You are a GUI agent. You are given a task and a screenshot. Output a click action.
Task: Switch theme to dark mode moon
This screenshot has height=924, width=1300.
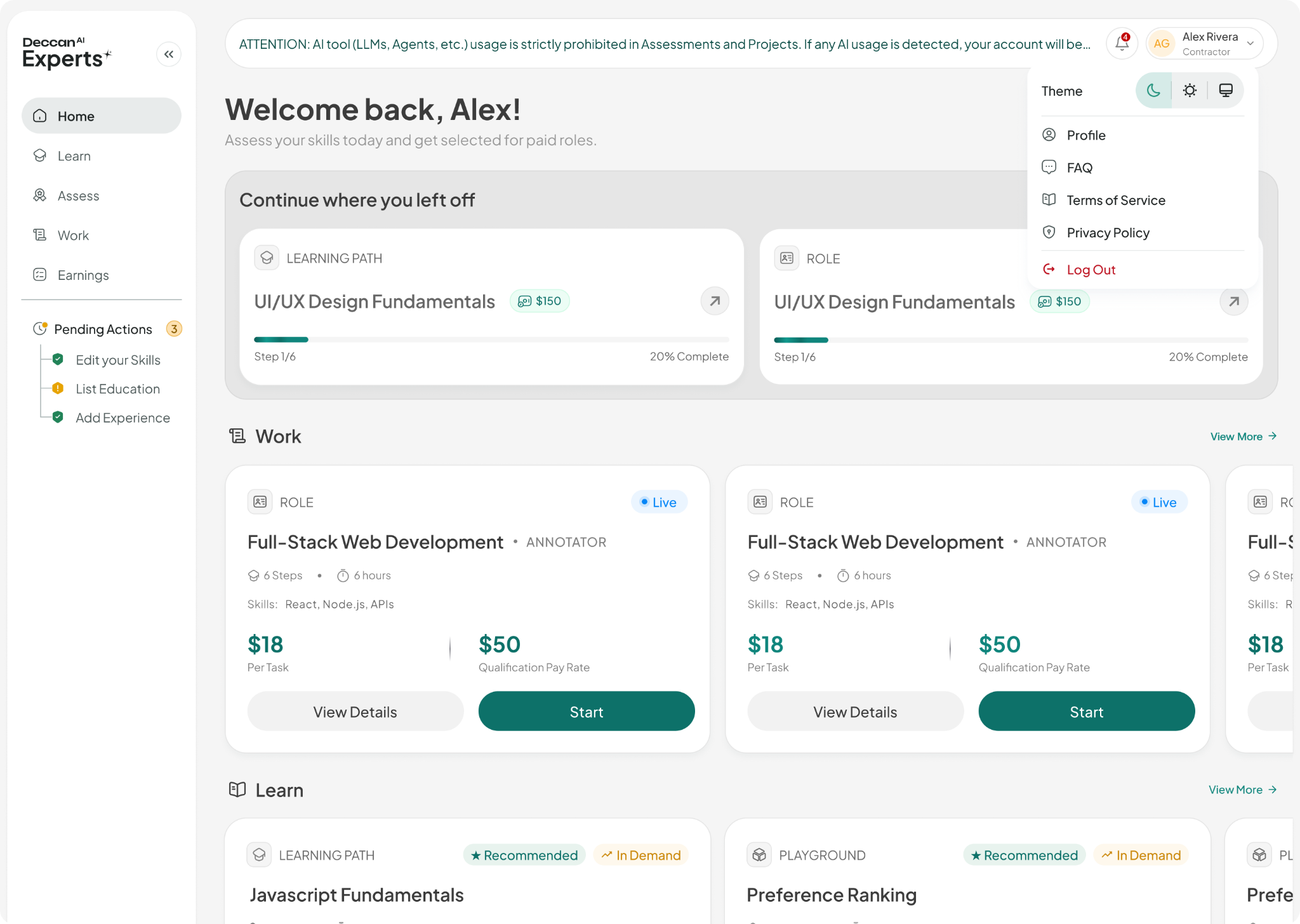pyautogui.click(x=1154, y=91)
